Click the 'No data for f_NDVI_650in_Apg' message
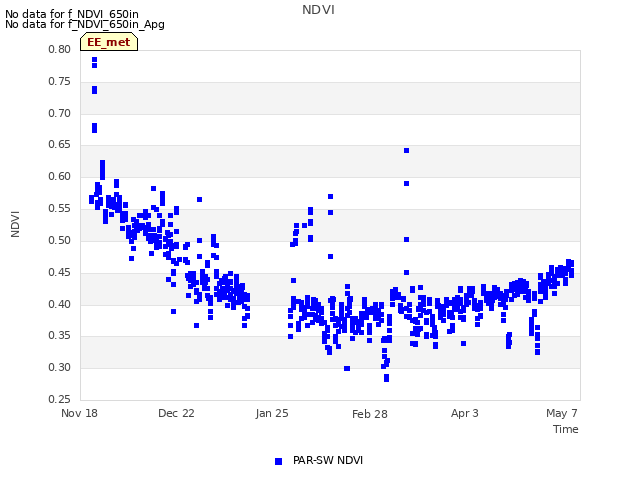Viewport: 640px width, 480px height. pos(85,24)
